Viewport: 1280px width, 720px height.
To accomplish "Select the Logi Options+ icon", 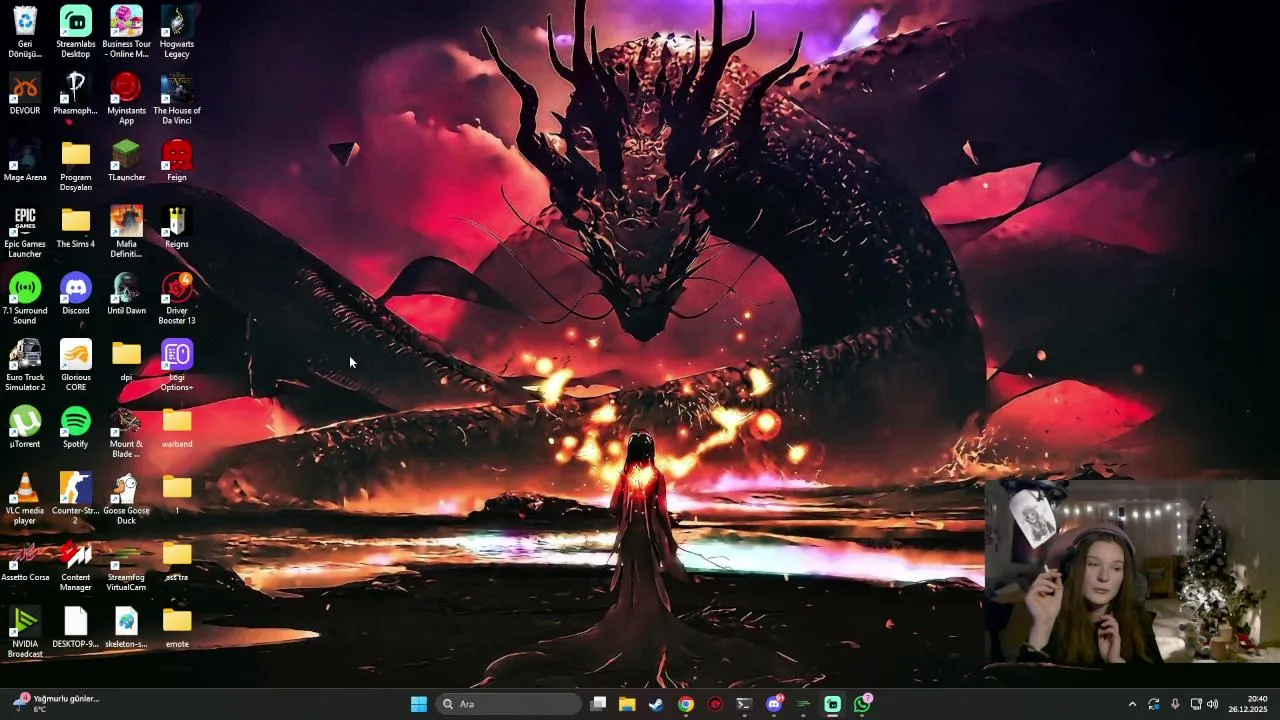I will 177,366.
